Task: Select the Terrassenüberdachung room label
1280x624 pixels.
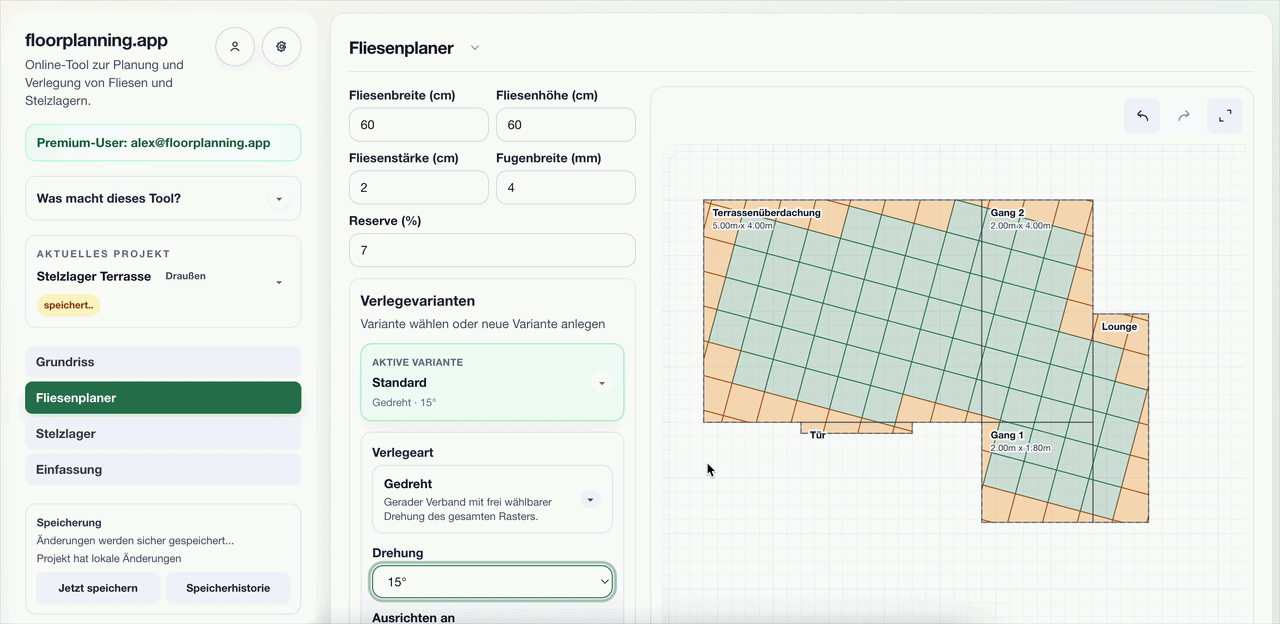Action: click(x=766, y=213)
